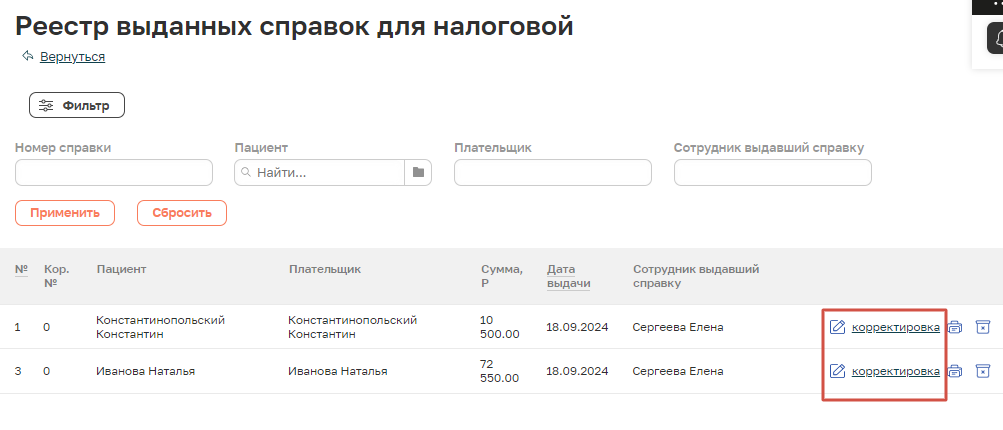Print the certificate for Иванова Наталья
1003x430 pixels.
955,371
